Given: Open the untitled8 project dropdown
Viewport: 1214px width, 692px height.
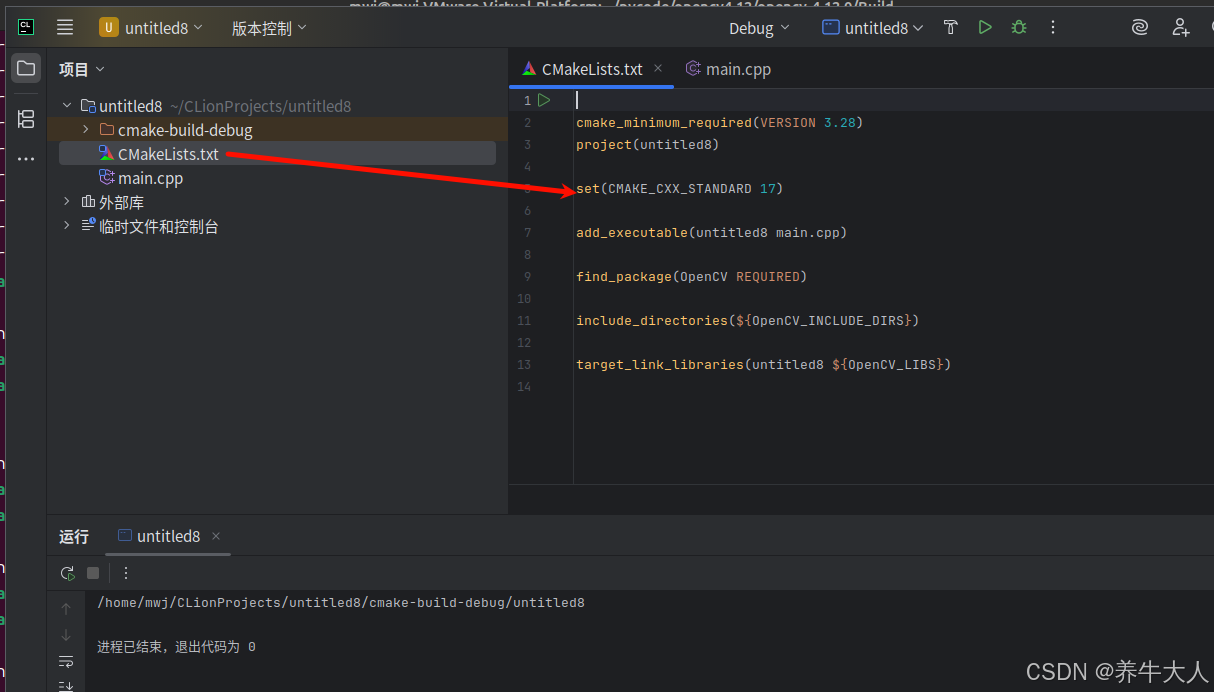Looking at the screenshot, I should [151, 28].
